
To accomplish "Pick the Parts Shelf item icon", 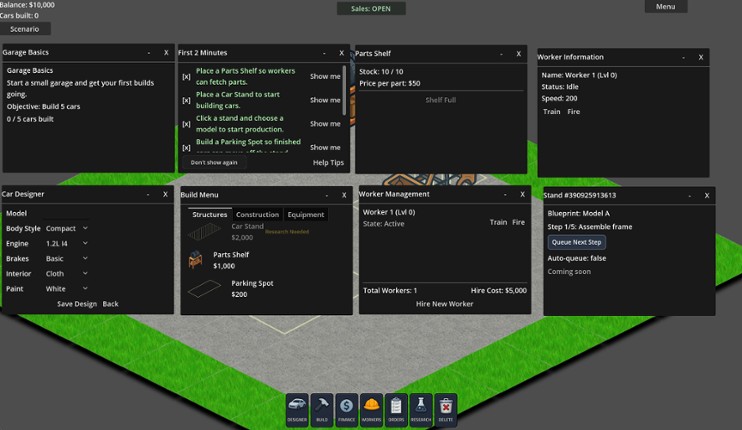I will 196,260.
